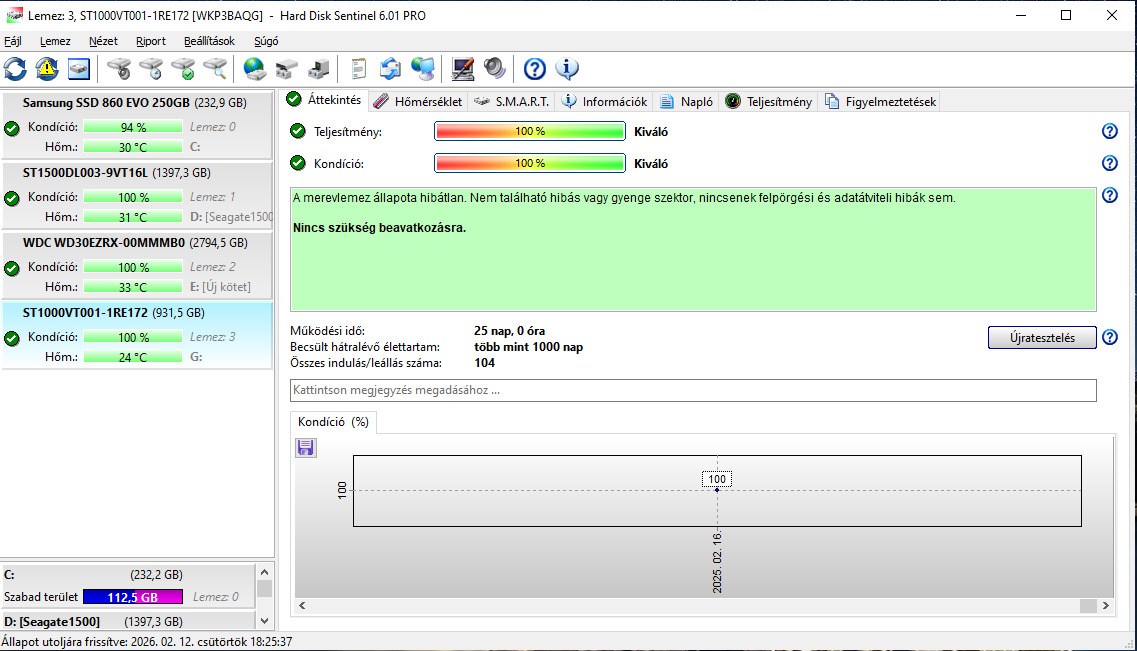Image resolution: width=1137 pixels, height=651 pixels.
Task: Click the help icon beside the green status text
Action: click(x=1109, y=195)
